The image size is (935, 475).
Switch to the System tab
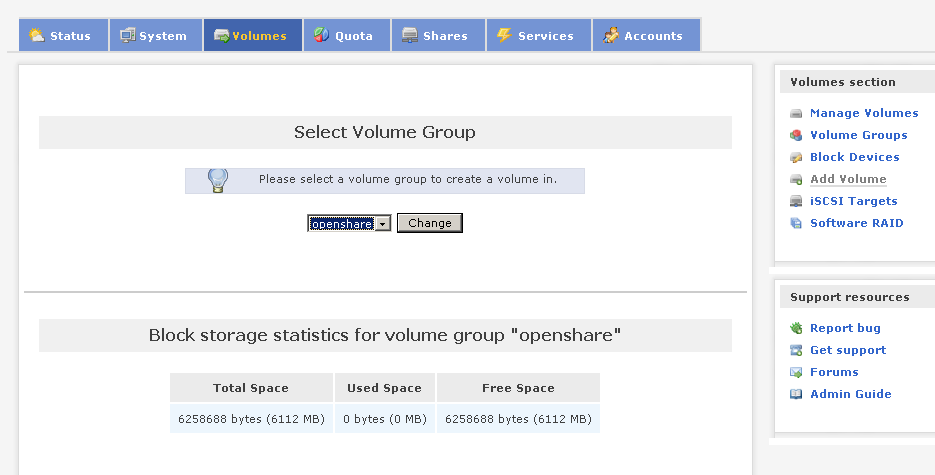pos(156,35)
